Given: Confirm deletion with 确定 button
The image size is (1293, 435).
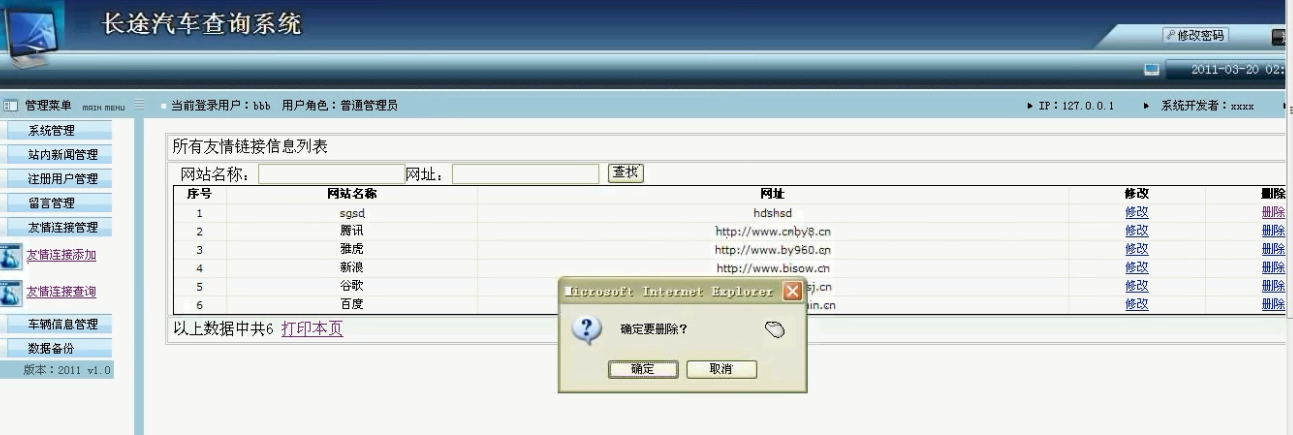Looking at the screenshot, I should tap(642, 369).
